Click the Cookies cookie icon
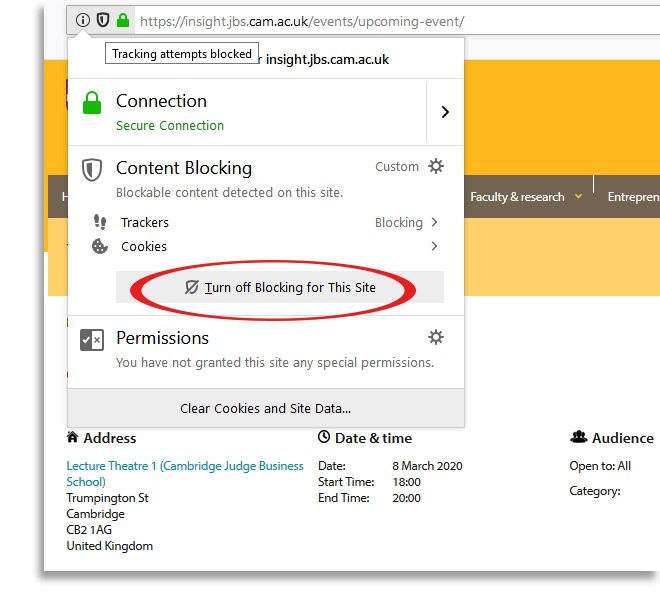 point(100,246)
